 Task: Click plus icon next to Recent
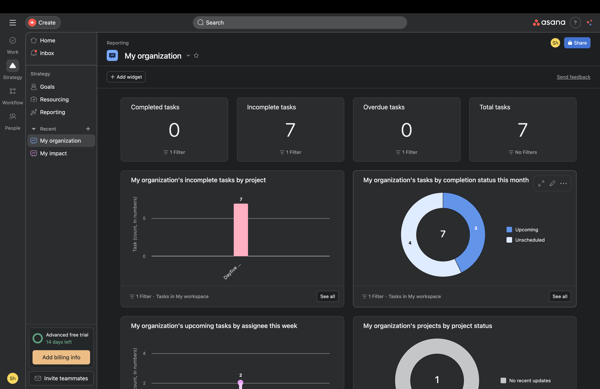88,129
